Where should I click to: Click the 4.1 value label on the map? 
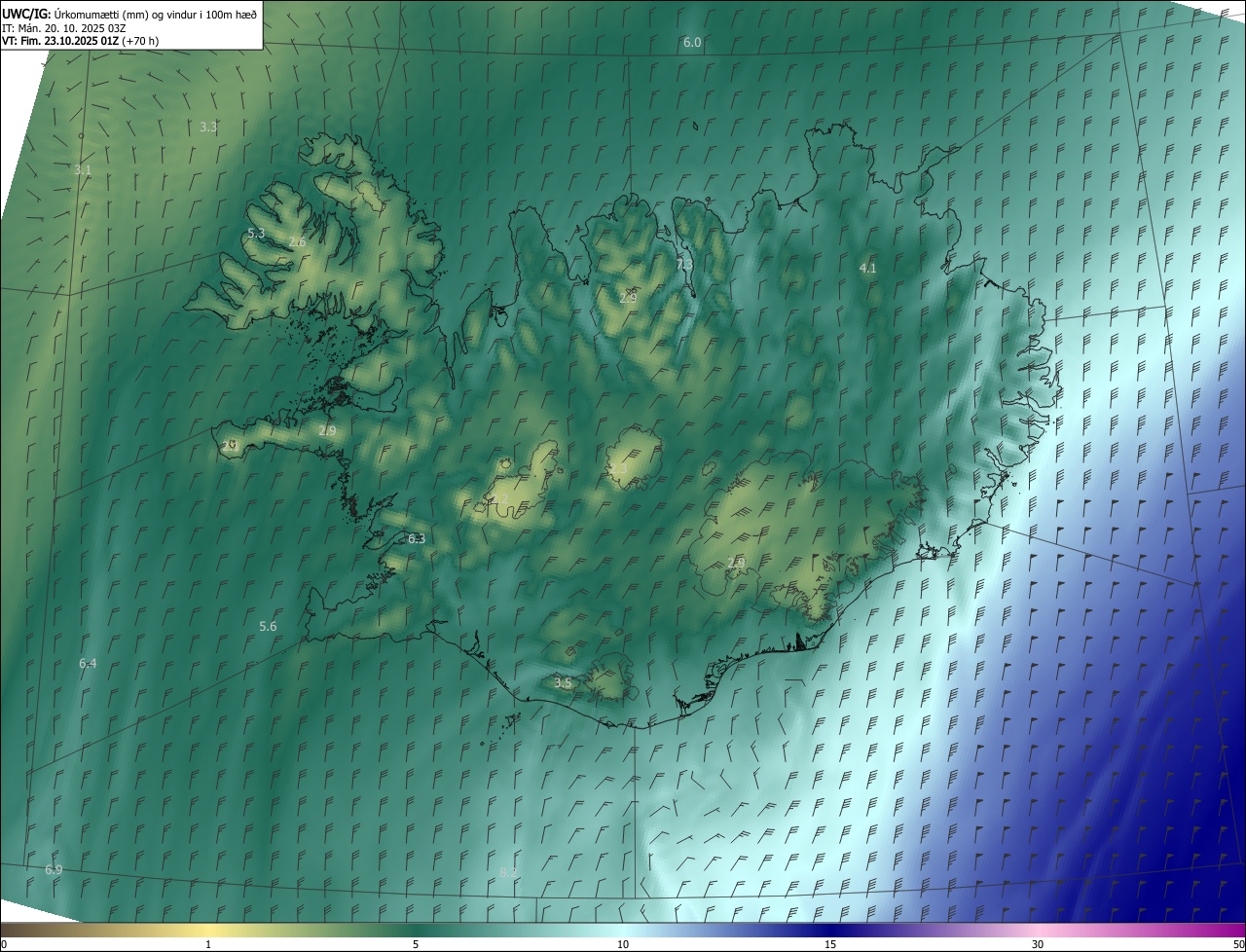point(867,268)
